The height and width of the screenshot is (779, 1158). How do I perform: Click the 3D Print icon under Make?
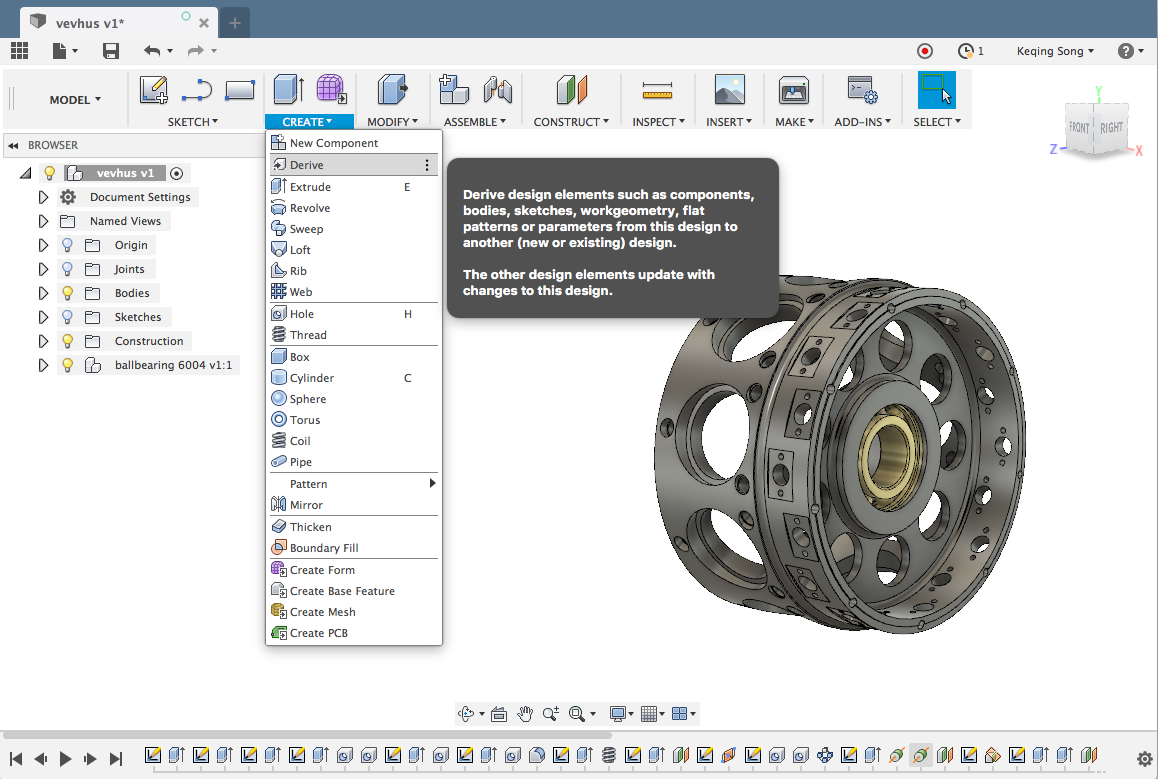(x=793, y=91)
